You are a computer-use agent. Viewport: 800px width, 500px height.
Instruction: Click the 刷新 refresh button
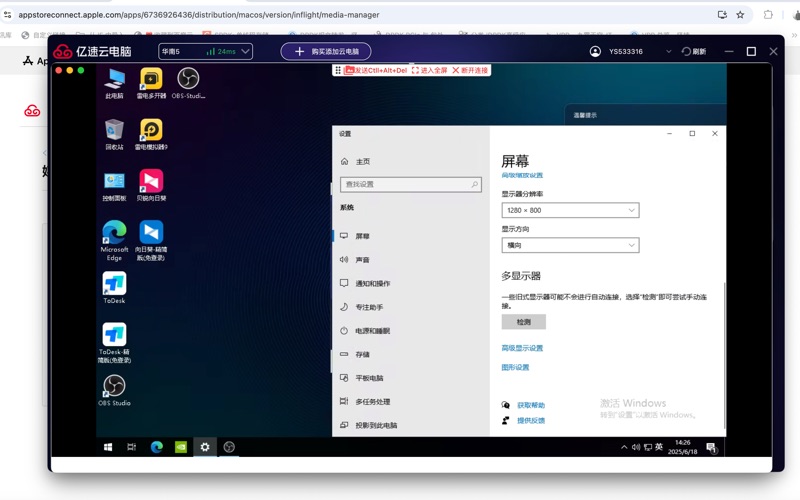pyautogui.click(x=694, y=52)
